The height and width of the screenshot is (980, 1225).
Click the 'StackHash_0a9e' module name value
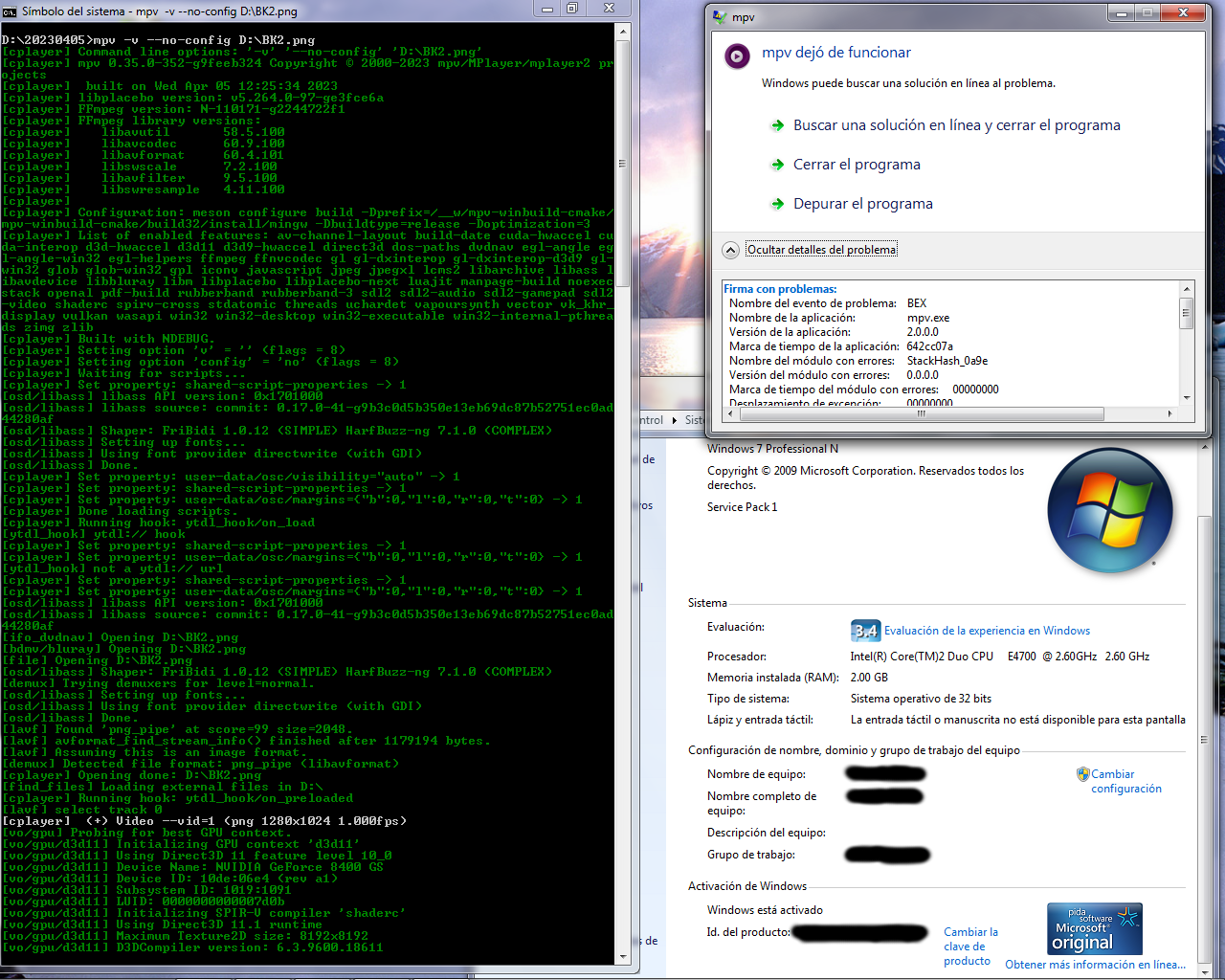[x=947, y=361]
